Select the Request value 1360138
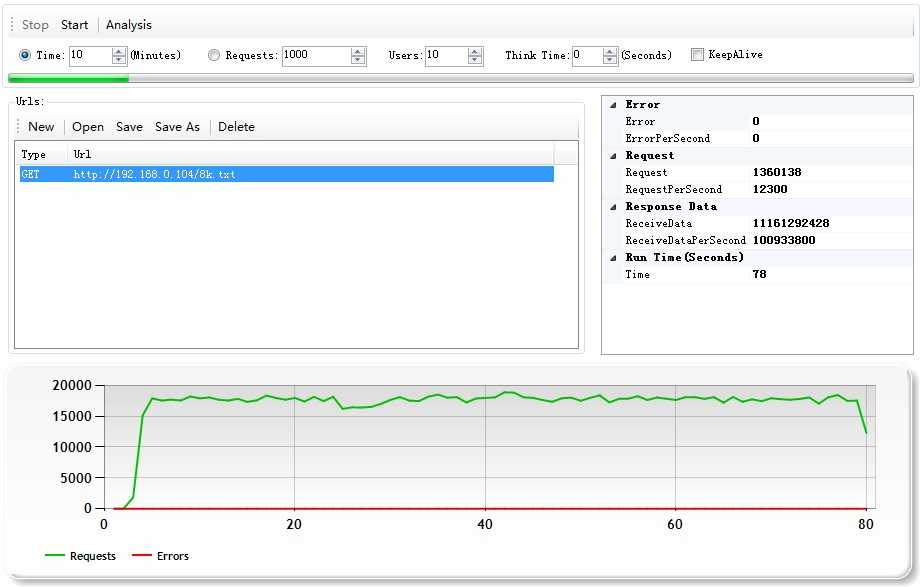The image size is (920, 587). pyautogui.click(x=777, y=172)
